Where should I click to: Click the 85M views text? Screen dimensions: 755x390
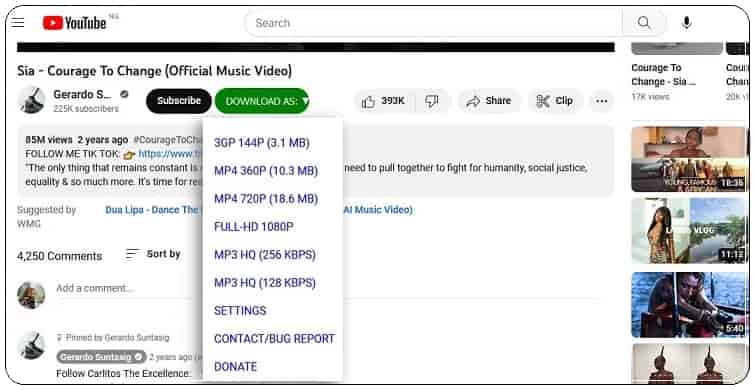[49, 140]
